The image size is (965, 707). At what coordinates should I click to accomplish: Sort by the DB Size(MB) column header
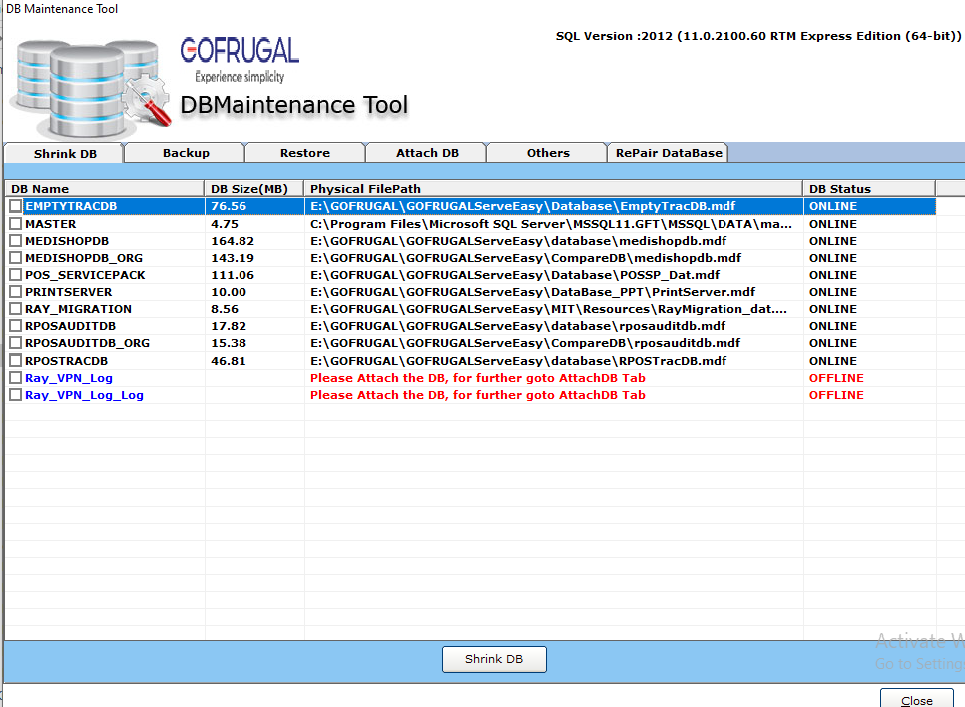(x=254, y=188)
